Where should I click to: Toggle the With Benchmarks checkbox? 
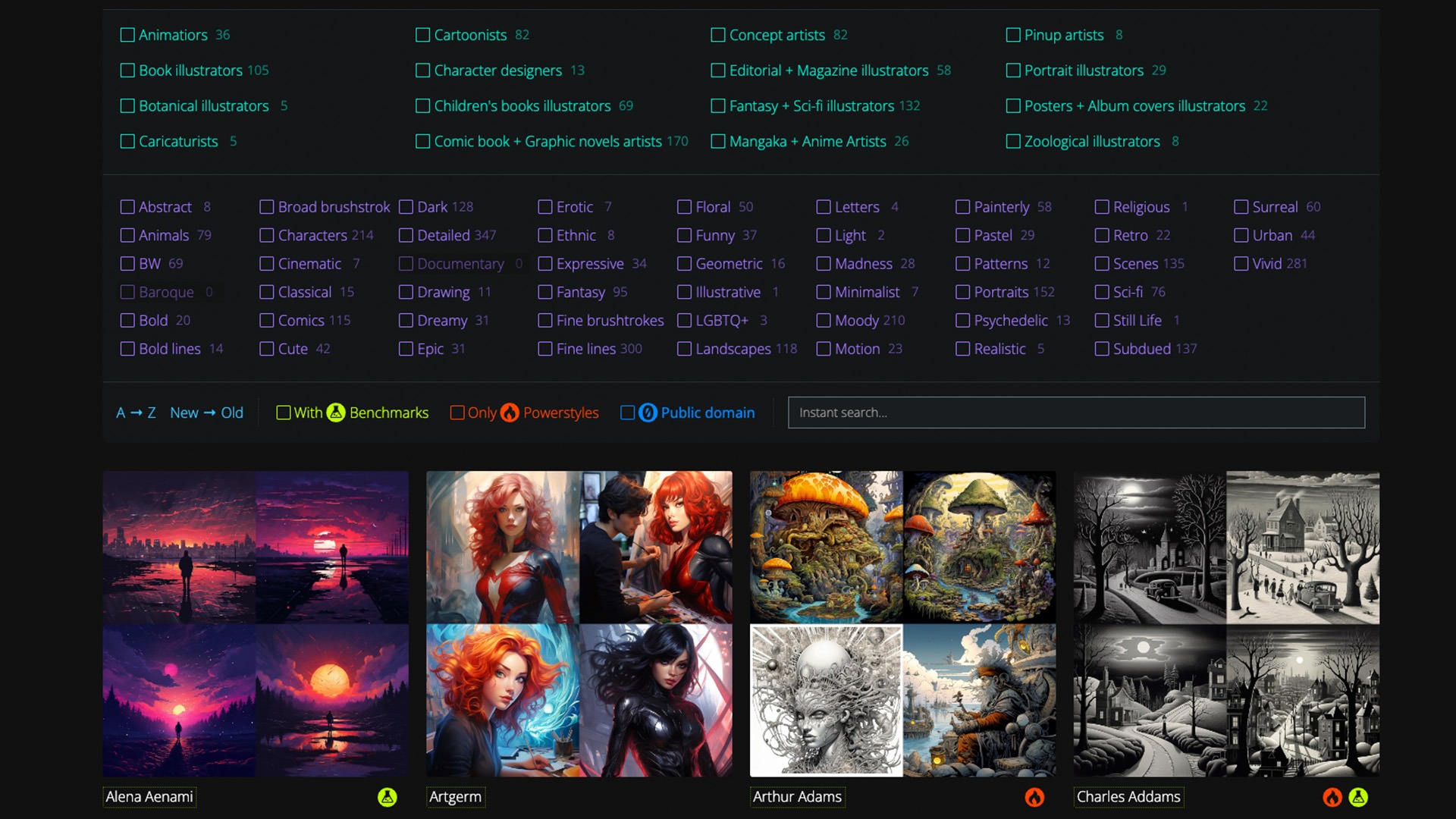coord(284,413)
